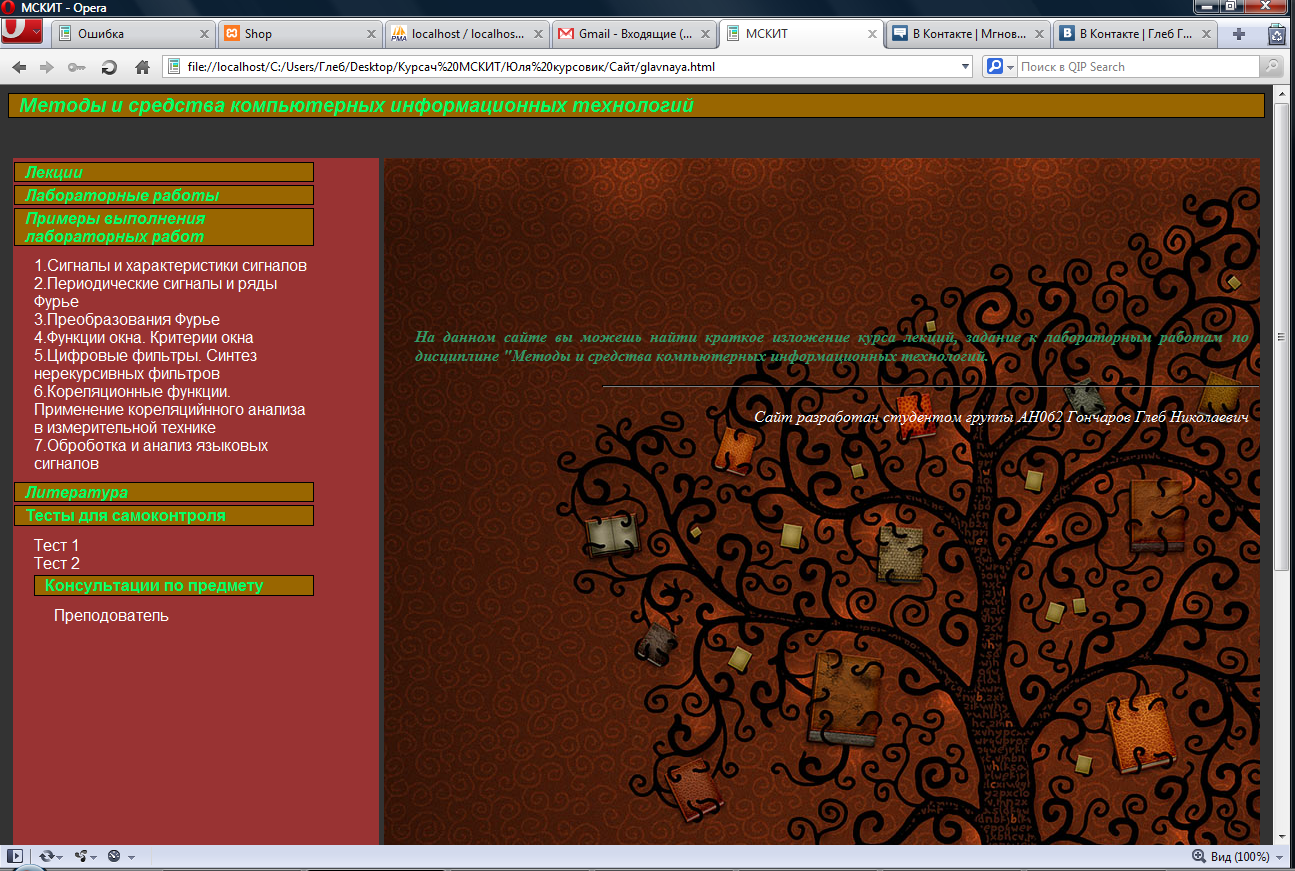Image resolution: width=1295 pixels, height=871 pixels.
Task: Click the address bar URL field
Action: (x=568, y=67)
